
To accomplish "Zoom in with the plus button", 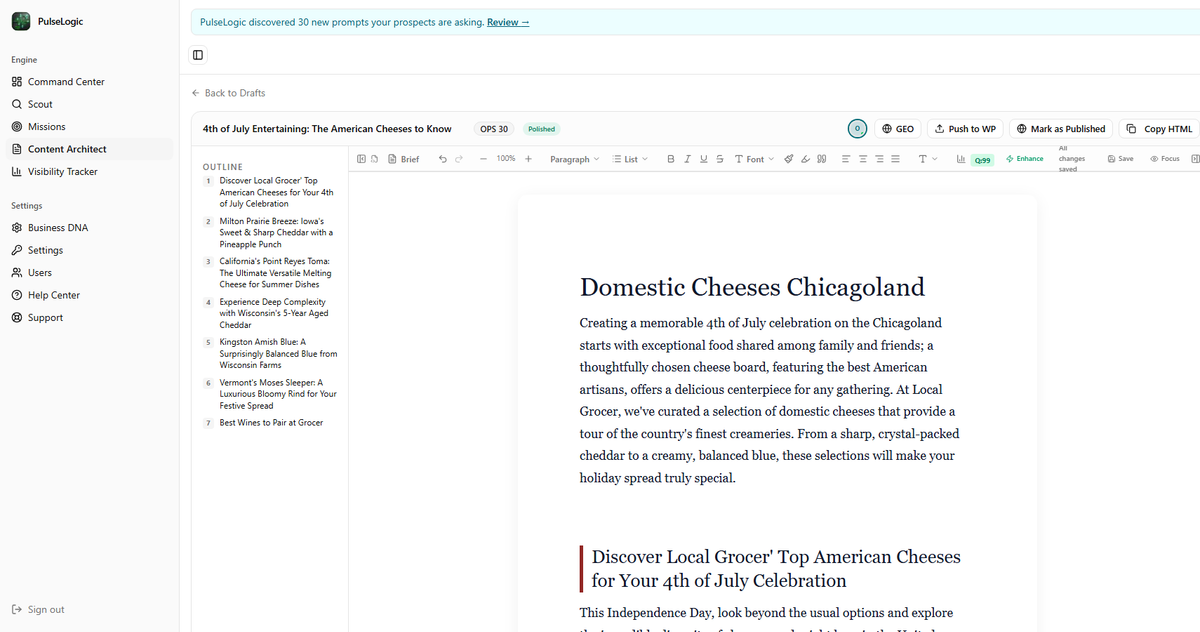I will 528,159.
